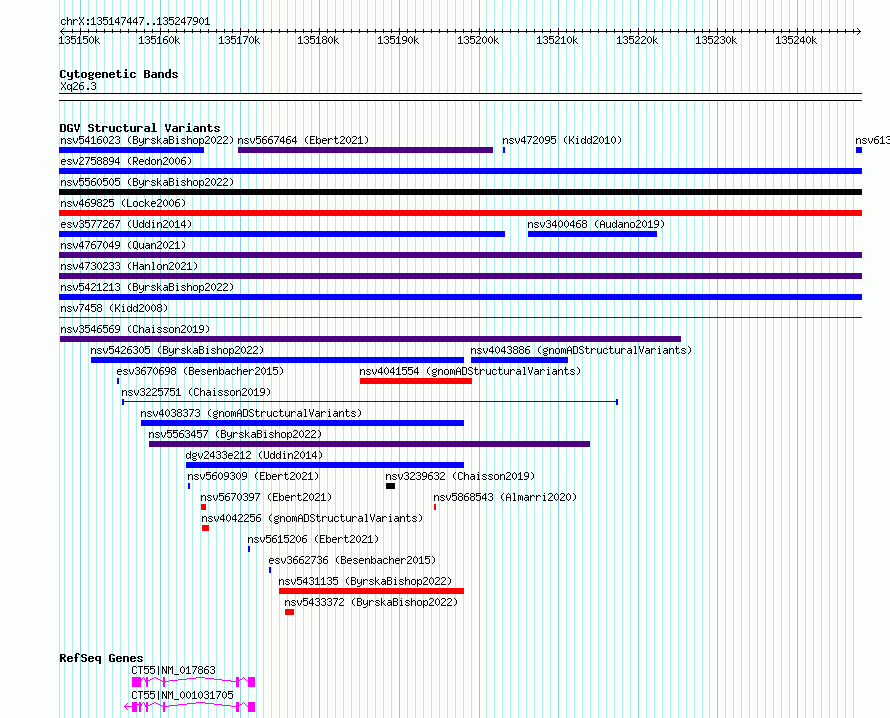Select the nsv5667464 (Ebert2021) purple bar
This screenshot has height=718, width=890.
[365, 150]
